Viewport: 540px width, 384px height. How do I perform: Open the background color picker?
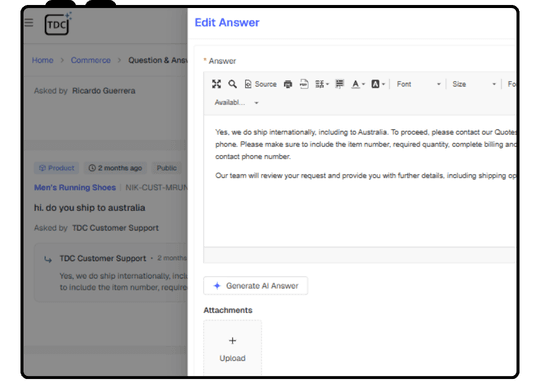pos(378,84)
